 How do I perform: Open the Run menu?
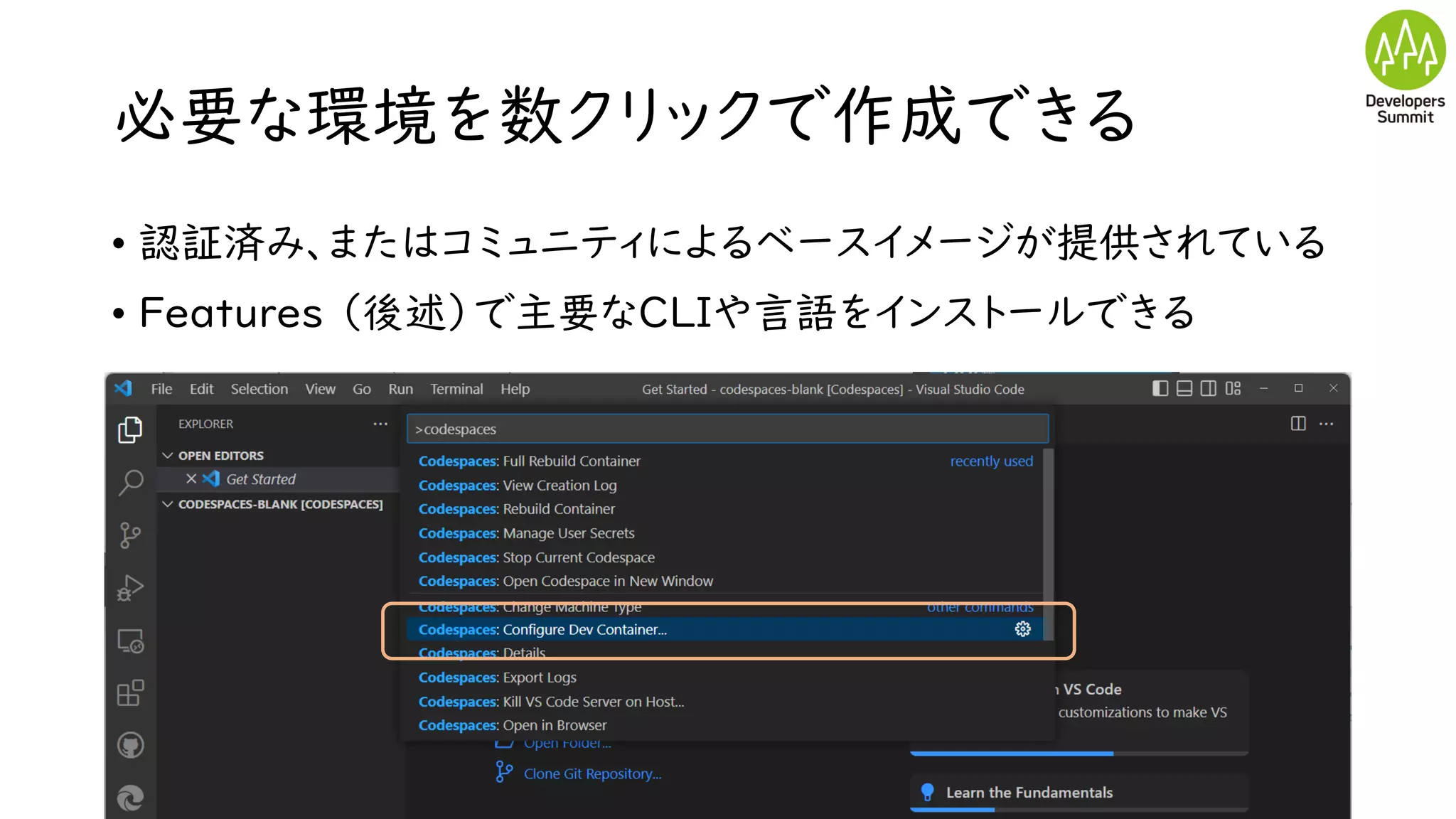[x=401, y=389]
